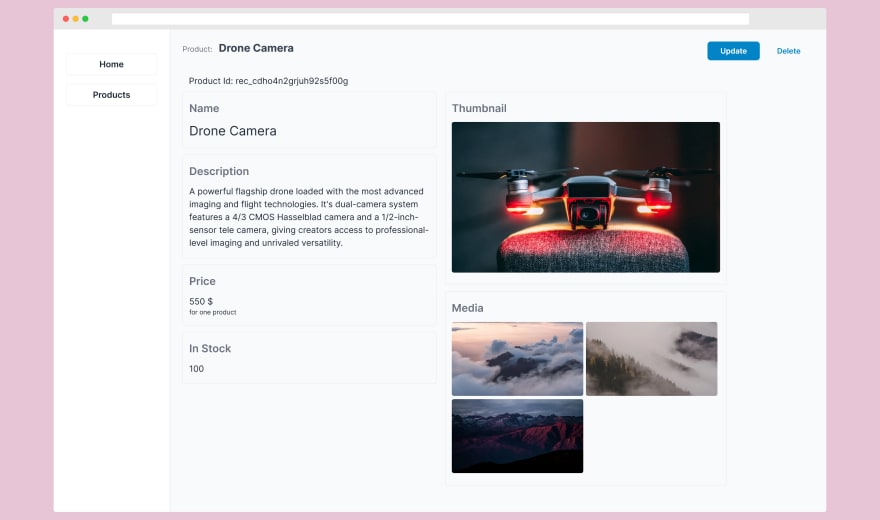Click the product description paragraph
This screenshot has height=520, width=880.
[309, 217]
